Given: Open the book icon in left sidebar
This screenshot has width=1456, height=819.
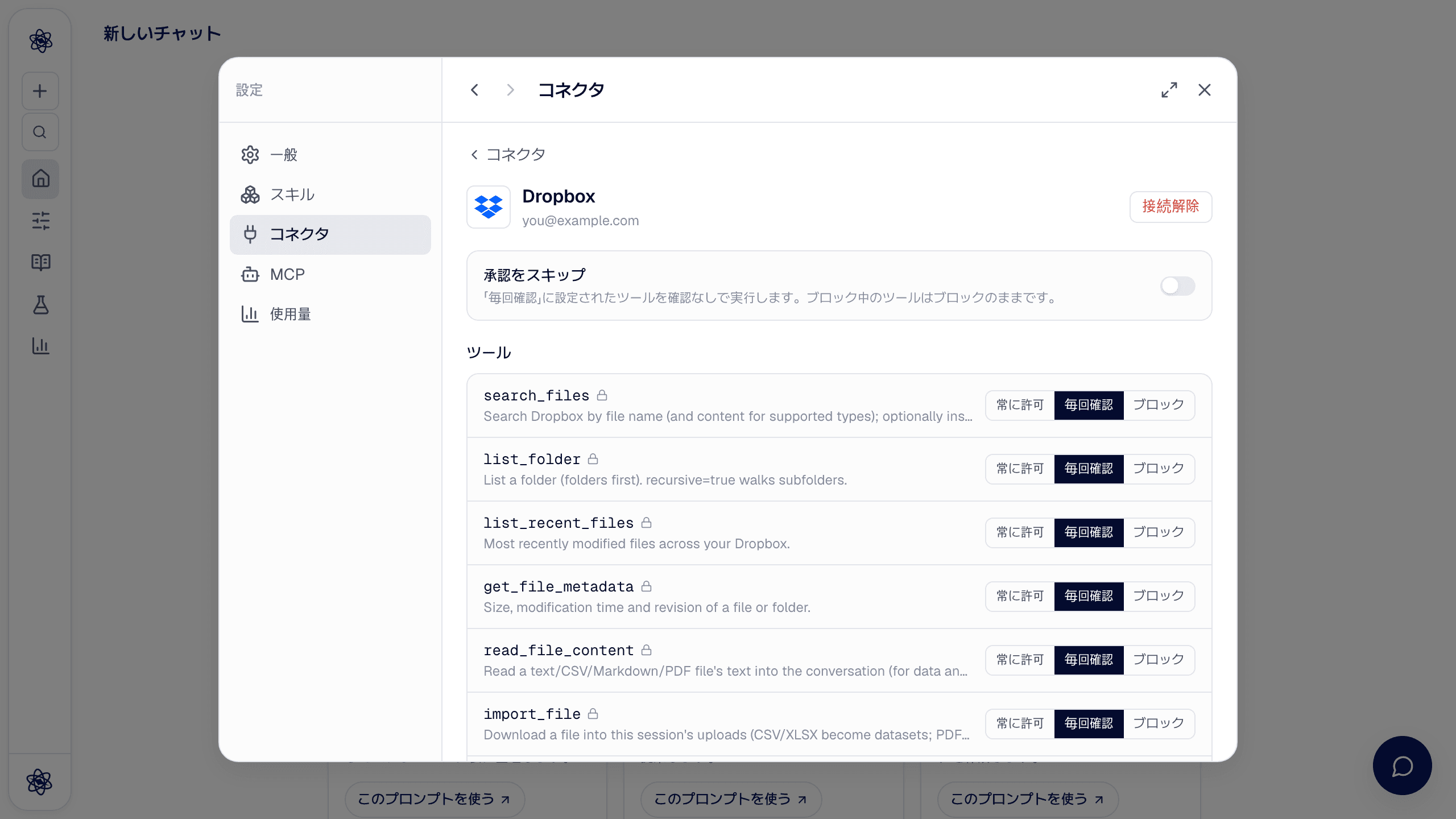Looking at the screenshot, I should pyautogui.click(x=40, y=262).
